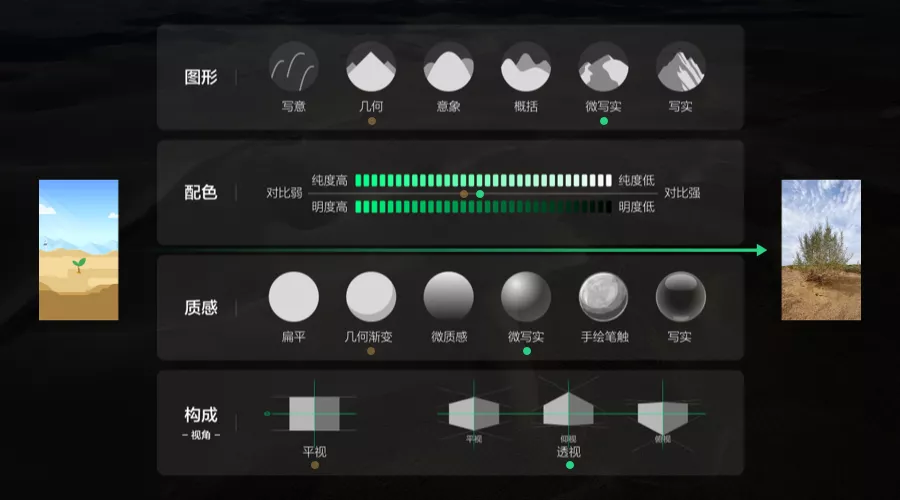Click the 纯度低 label
This screenshot has width=900, height=500.
pos(637,181)
